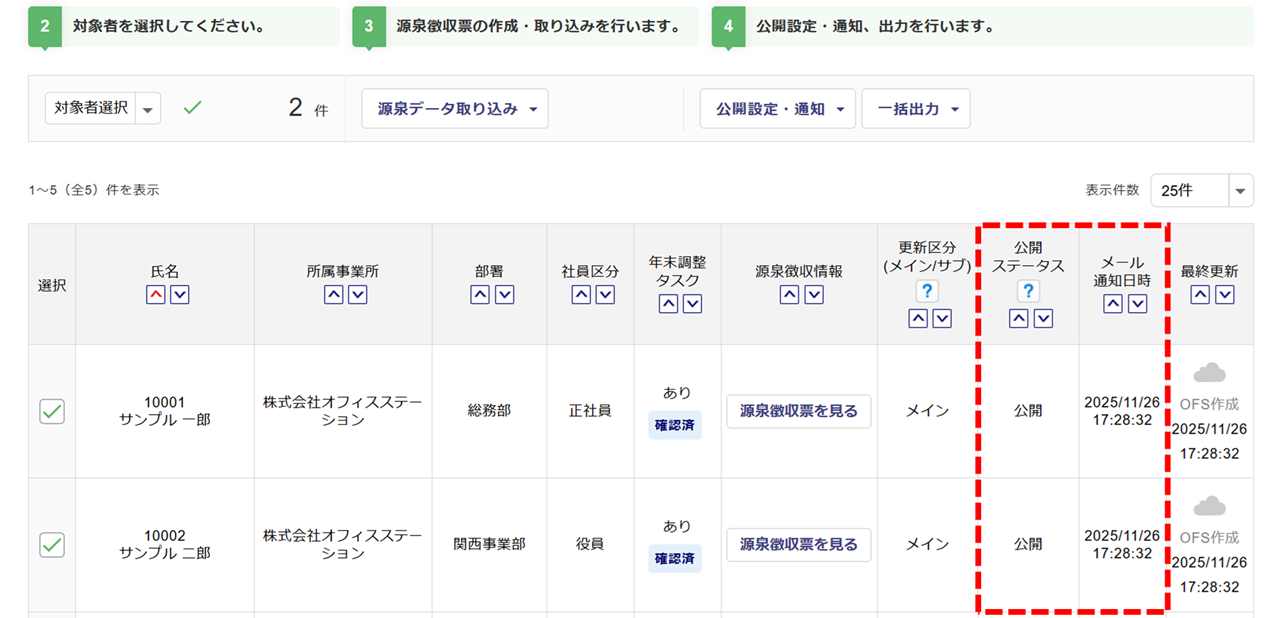Sort 最終更新 column descending
Viewport: 1280px width, 618px height.
[1225, 295]
